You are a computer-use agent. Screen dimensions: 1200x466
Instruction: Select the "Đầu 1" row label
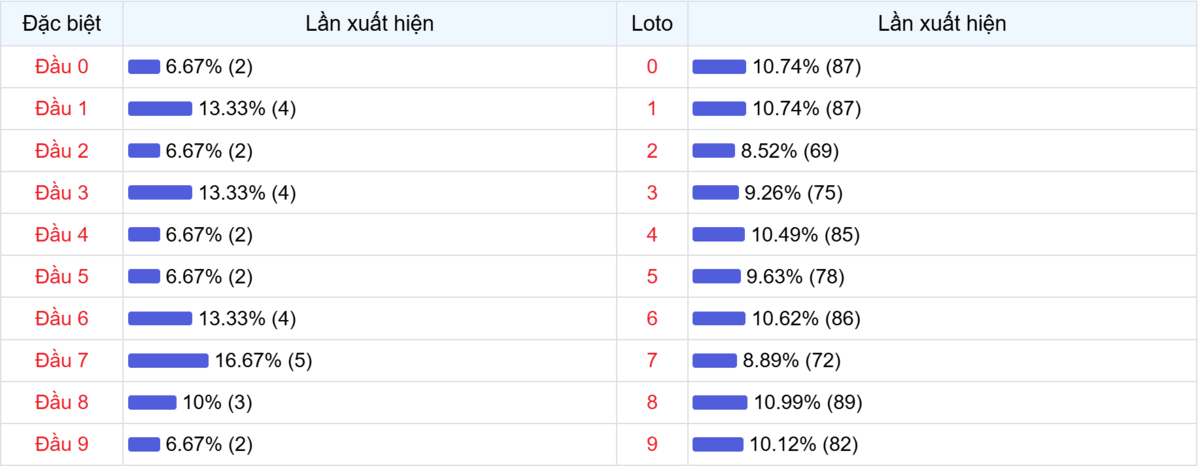click(62, 109)
